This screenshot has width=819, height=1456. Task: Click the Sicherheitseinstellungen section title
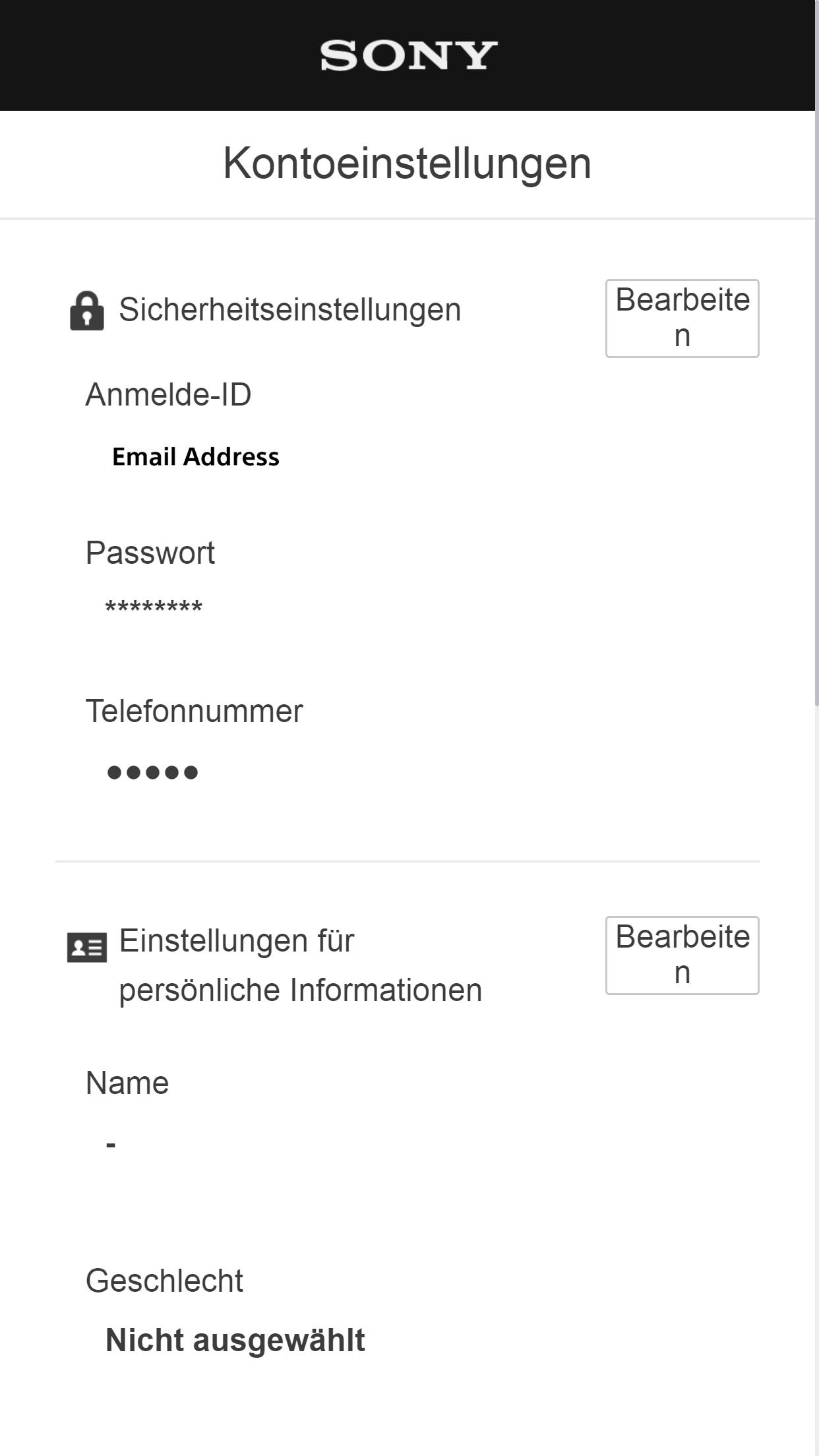[289, 310]
